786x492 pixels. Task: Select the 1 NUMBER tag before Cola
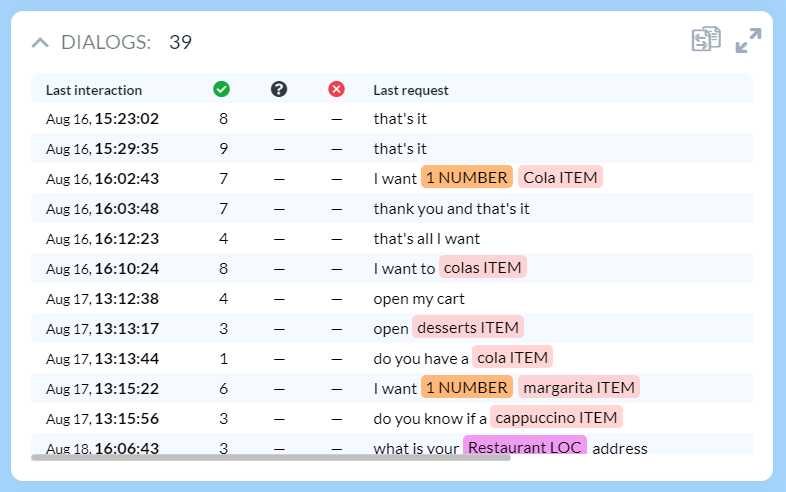[467, 178]
